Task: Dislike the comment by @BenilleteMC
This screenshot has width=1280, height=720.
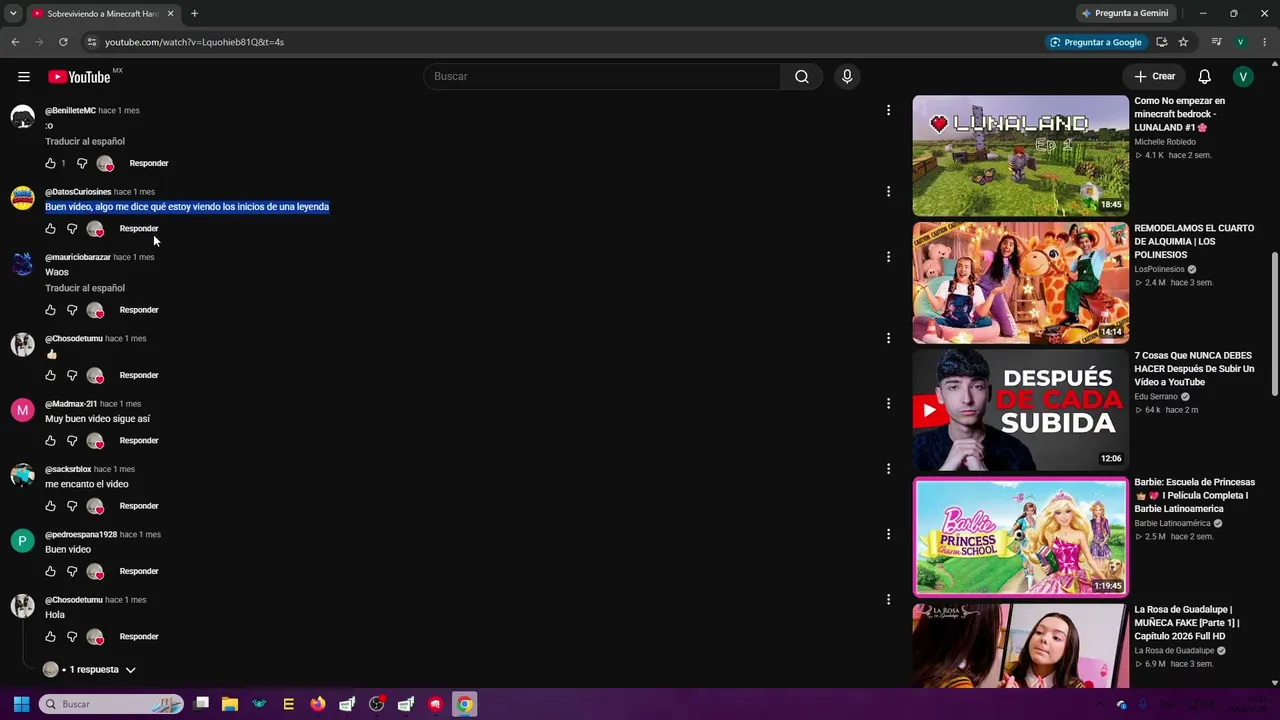Action: [x=82, y=163]
